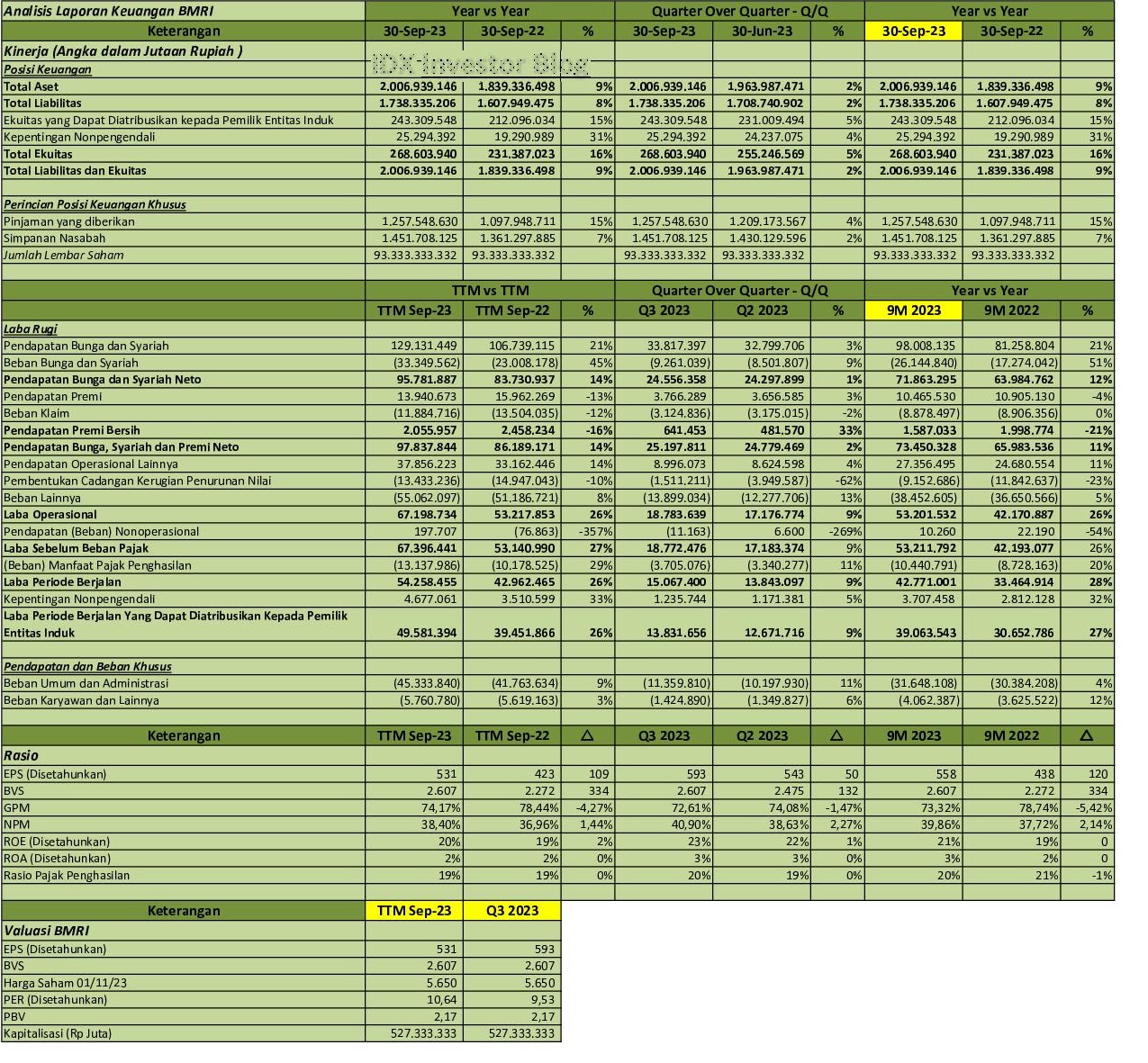Select the 'Valuasi BMRI' heading
The image size is (1148, 1063).
(46, 931)
